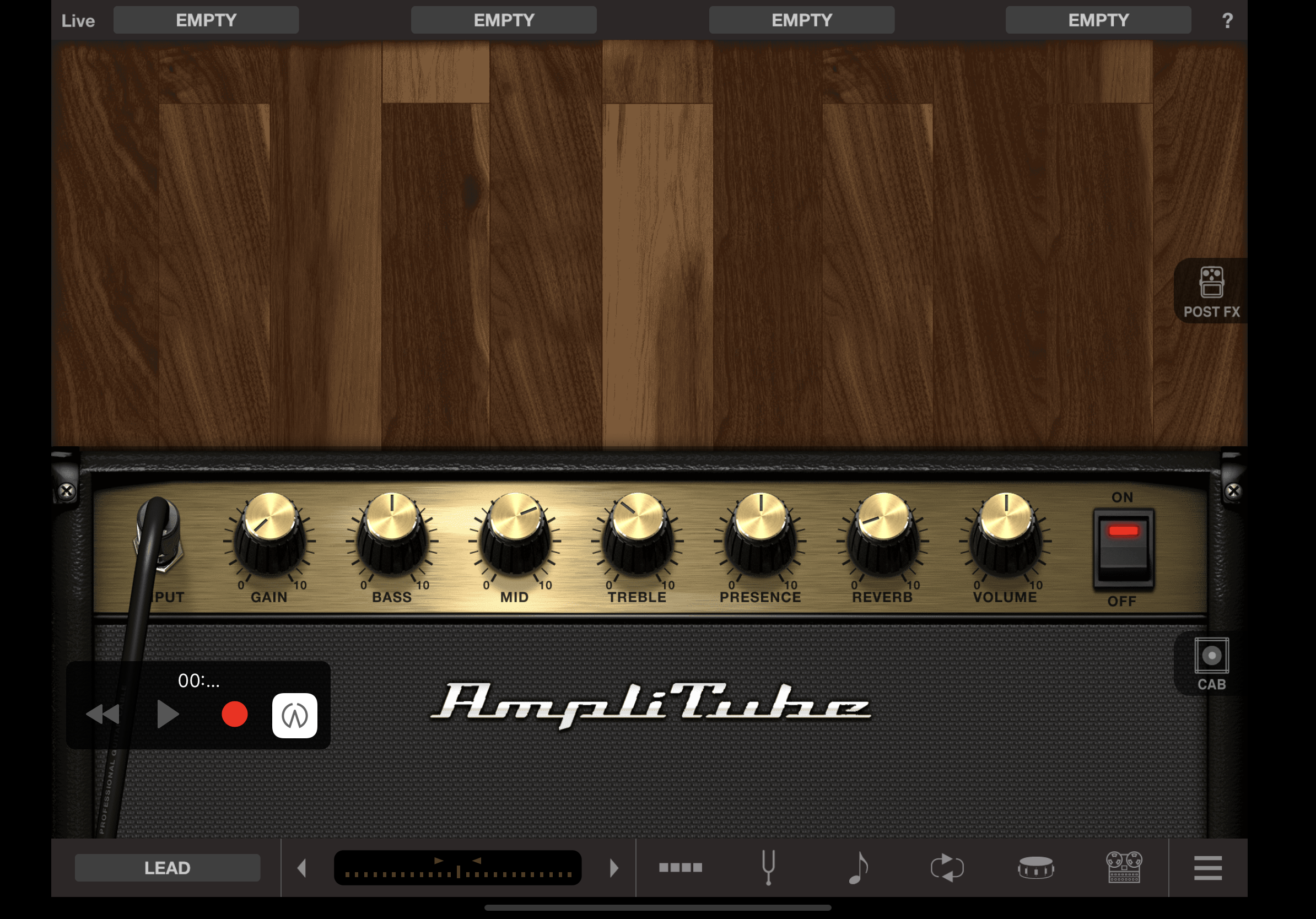Image resolution: width=1316 pixels, height=919 pixels.
Task: Start recorder playback
Action: pos(168,715)
